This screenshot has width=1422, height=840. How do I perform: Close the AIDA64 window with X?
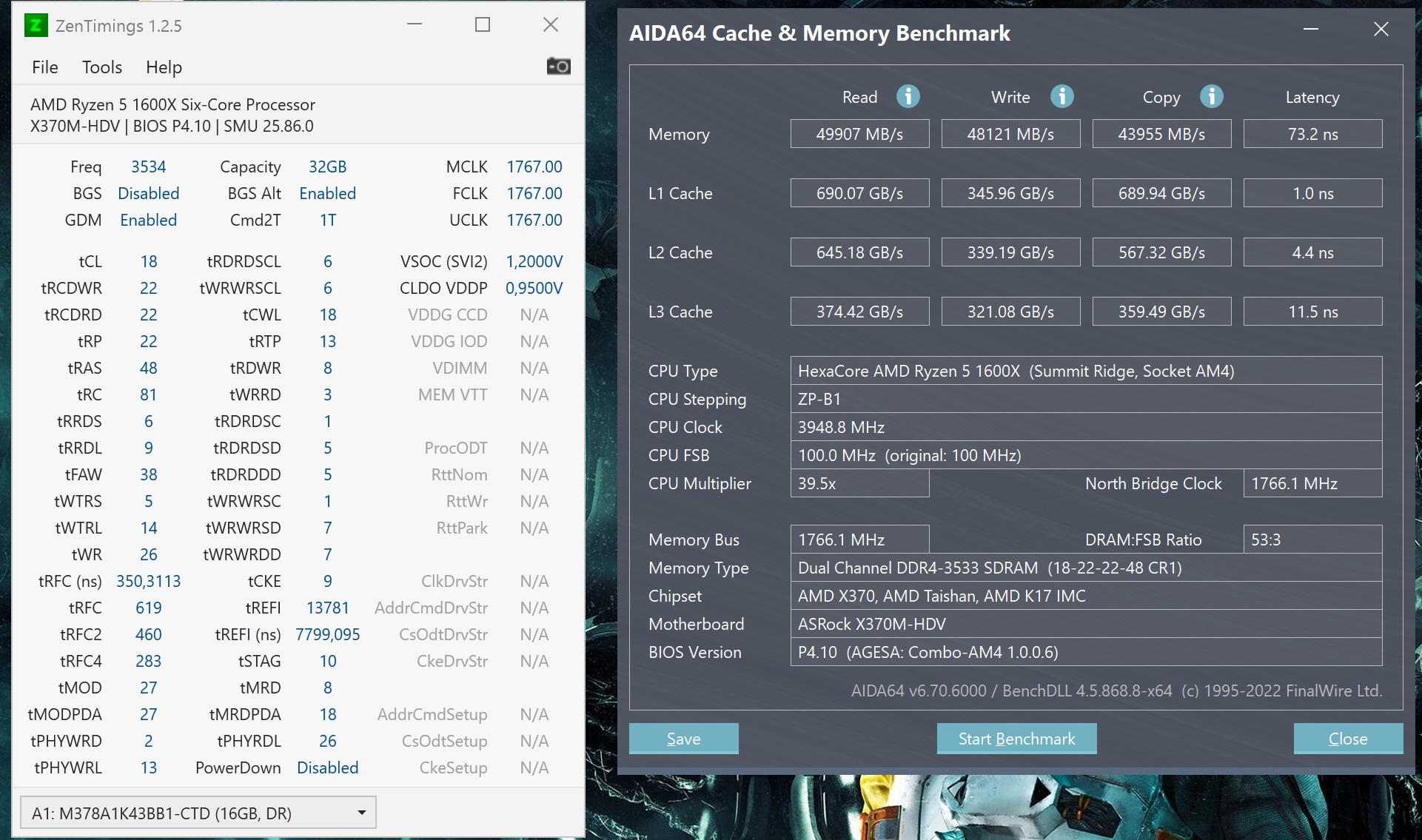tap(1381, 30)
